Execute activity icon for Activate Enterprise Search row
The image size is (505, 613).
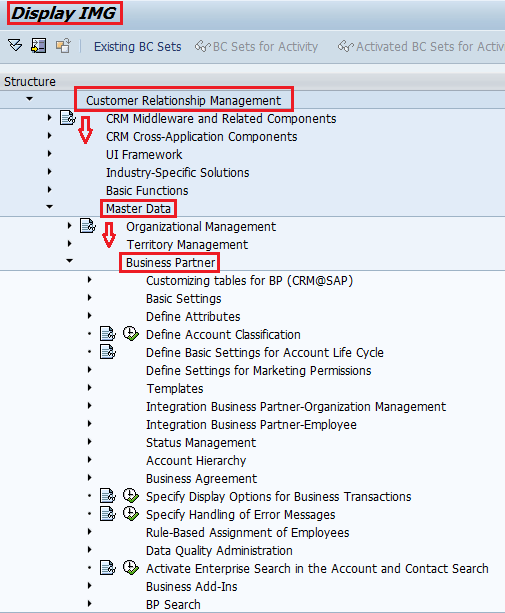[131, 568]
